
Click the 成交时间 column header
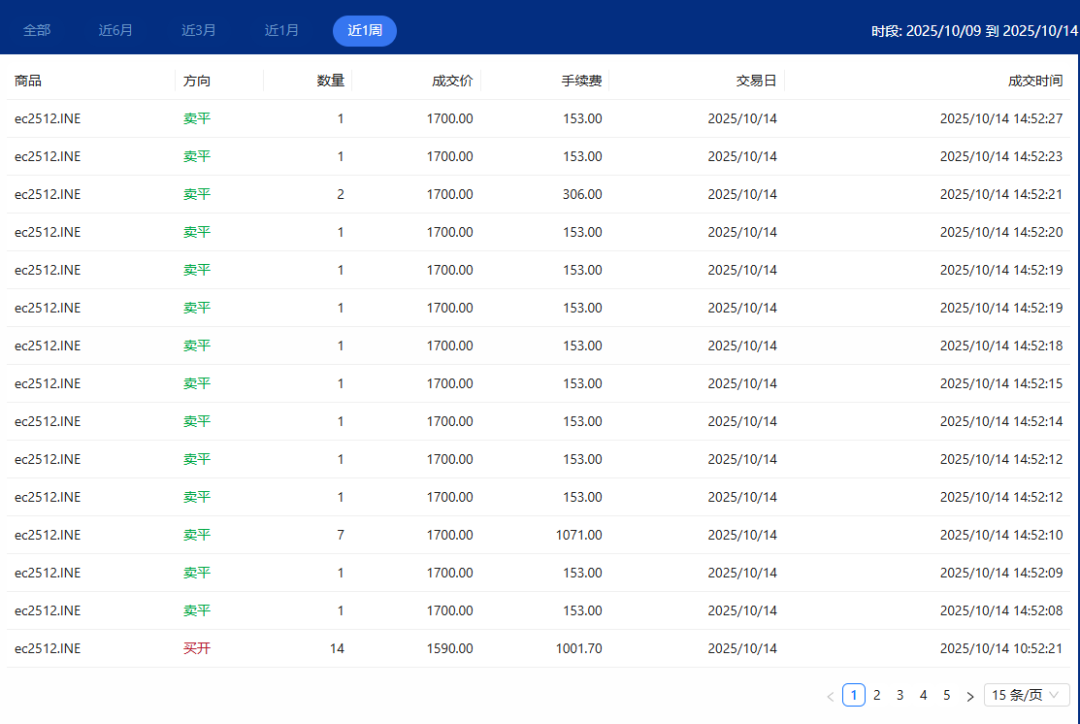[x=1035, y=81]
